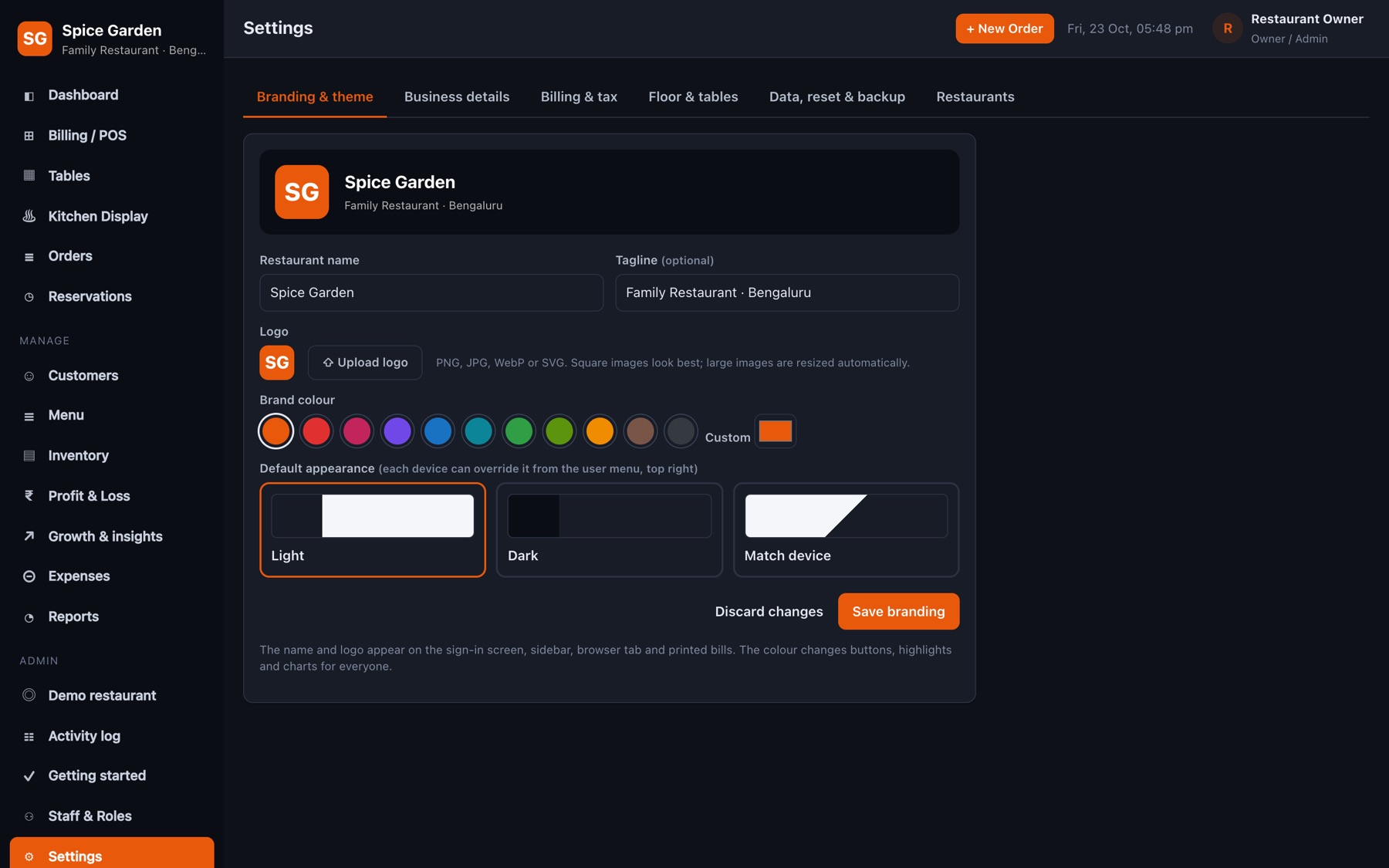Screen dimensions: 1389x868
Task: Click the Growth & insights arrow icon
Action: [x=29, y=536]
